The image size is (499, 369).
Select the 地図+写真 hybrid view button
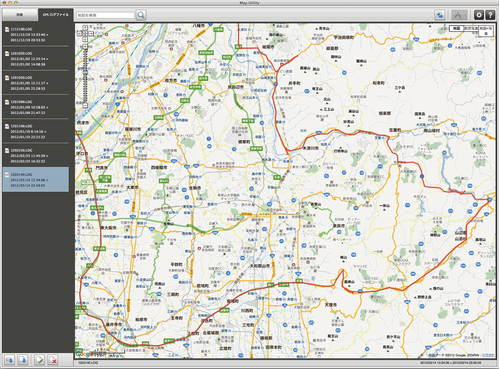[486, 31]
